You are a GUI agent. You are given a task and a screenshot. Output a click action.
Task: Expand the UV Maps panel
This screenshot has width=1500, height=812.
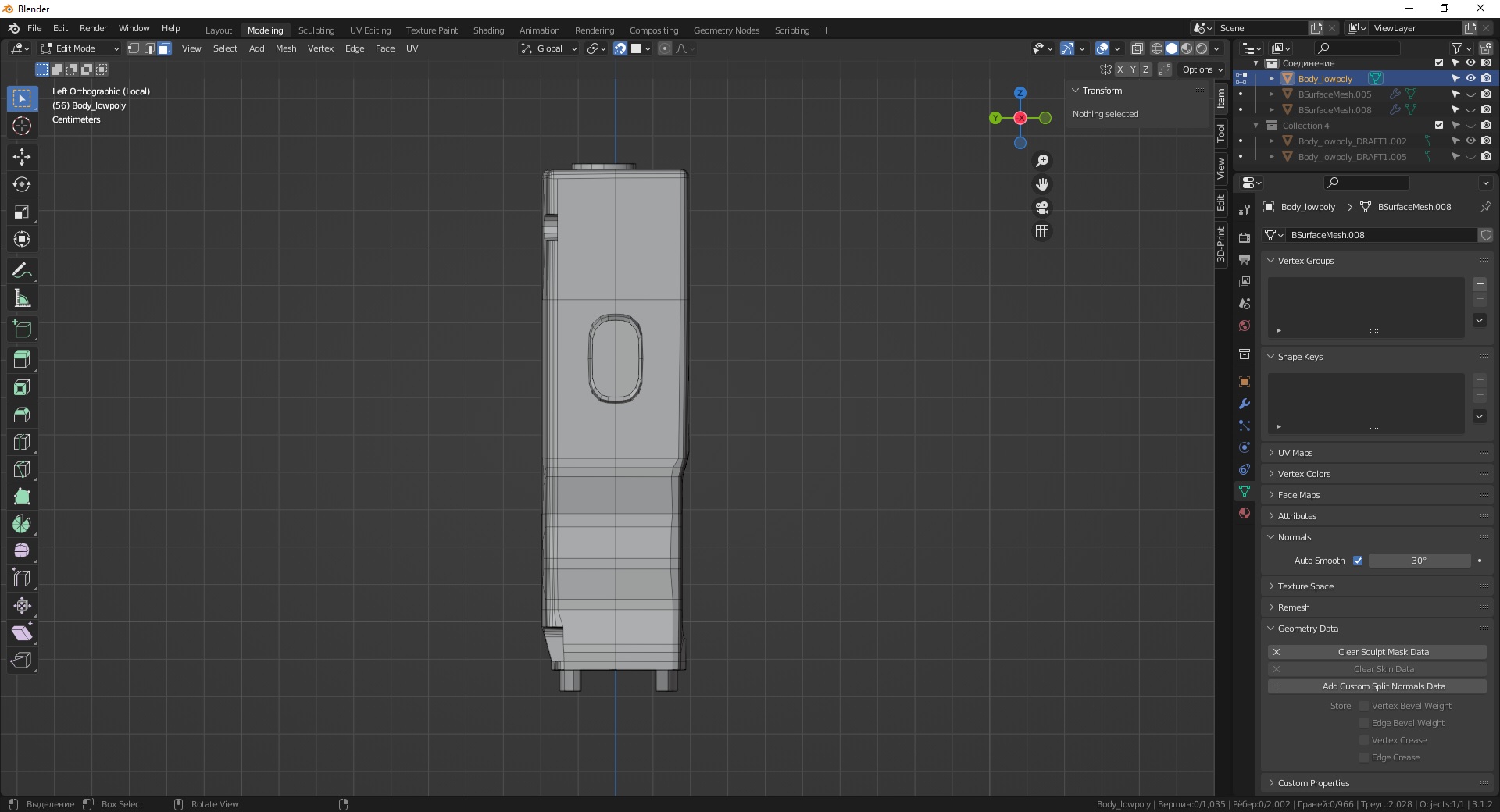click(1295, 453)
